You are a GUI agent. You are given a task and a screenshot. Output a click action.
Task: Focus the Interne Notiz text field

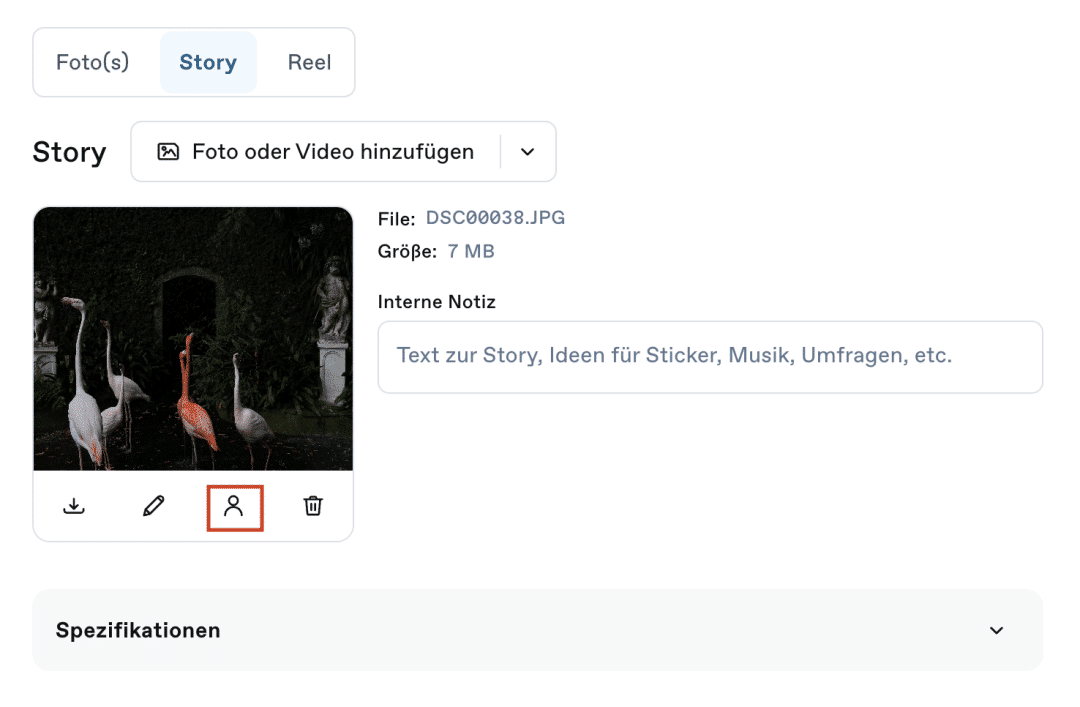tap(710, 356)
